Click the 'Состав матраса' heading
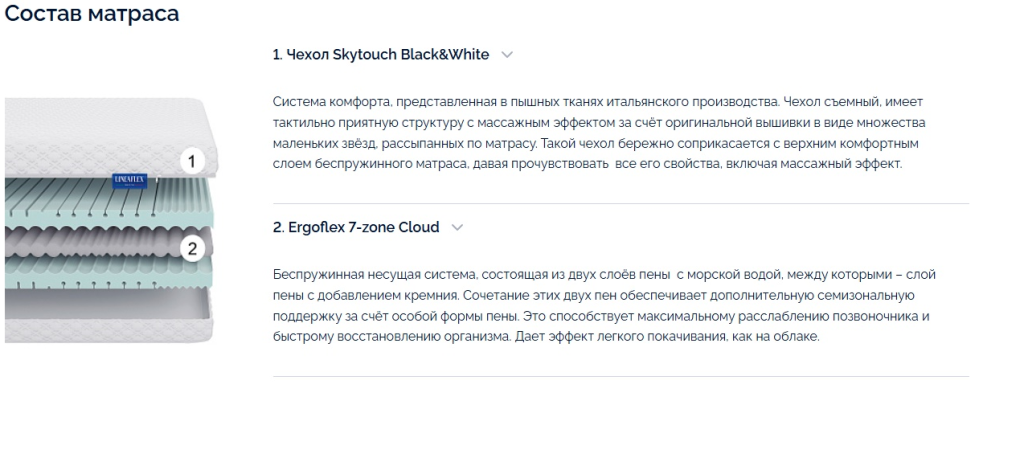 tap(92, 13)
